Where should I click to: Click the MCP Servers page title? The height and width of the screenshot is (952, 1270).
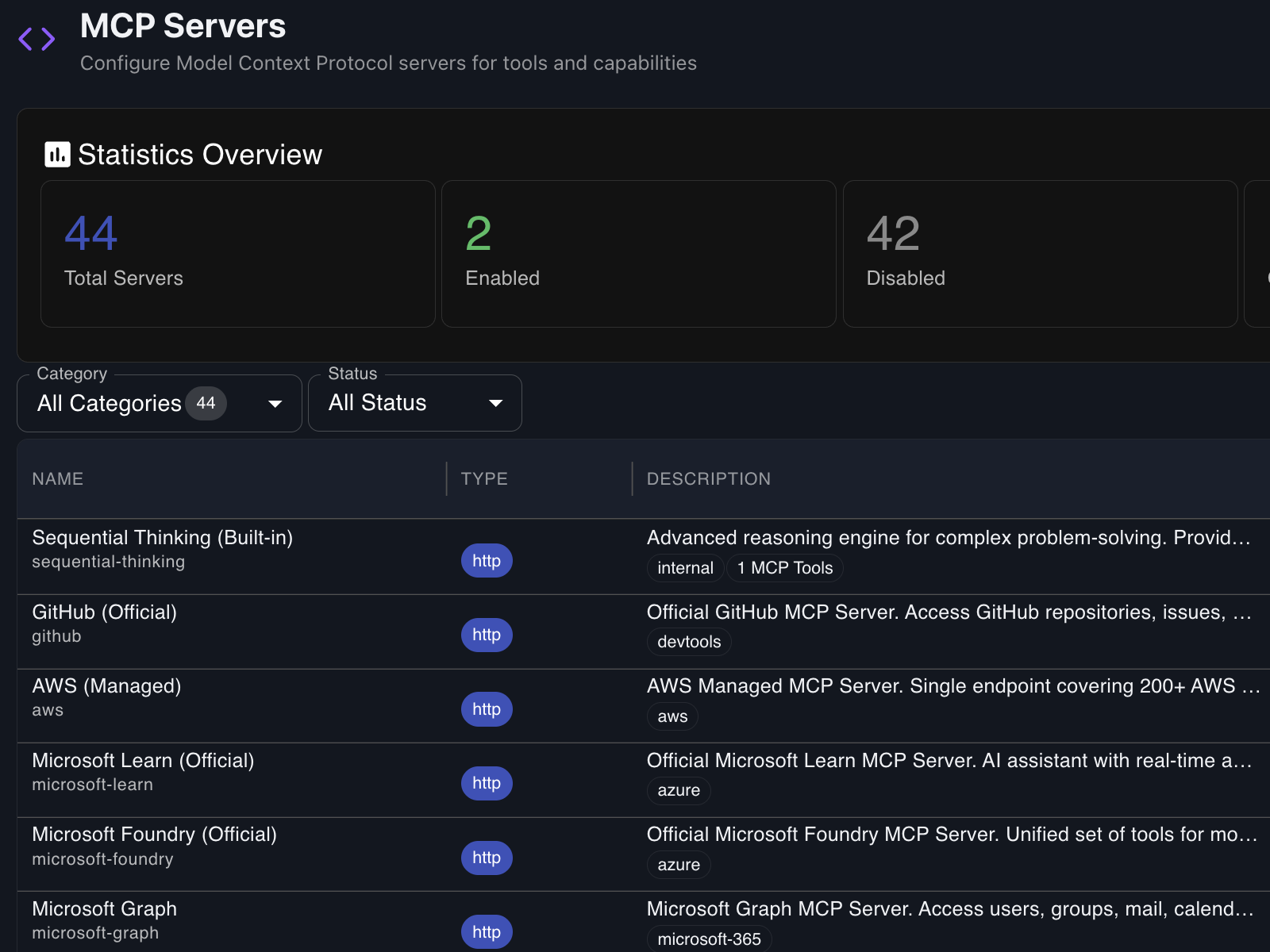coord(183,26)
